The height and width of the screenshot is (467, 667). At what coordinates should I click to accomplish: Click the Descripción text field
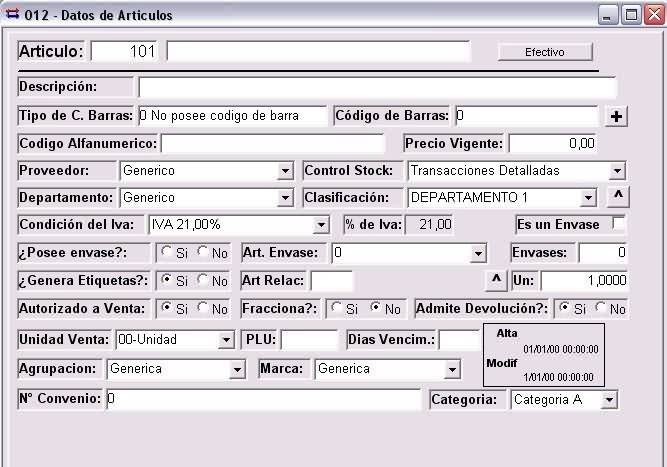coord(376,88)
